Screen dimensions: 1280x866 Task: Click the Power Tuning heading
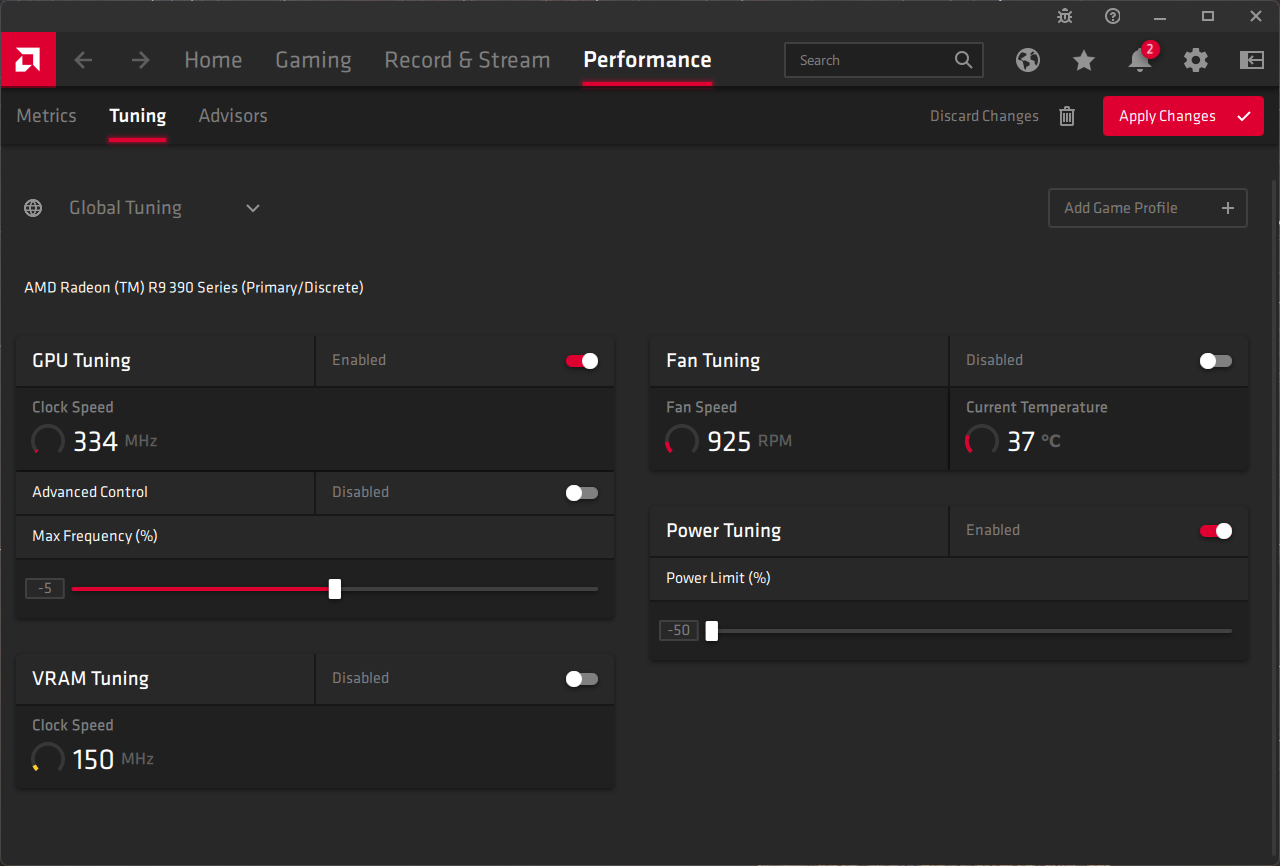click(x=723, y=531)
